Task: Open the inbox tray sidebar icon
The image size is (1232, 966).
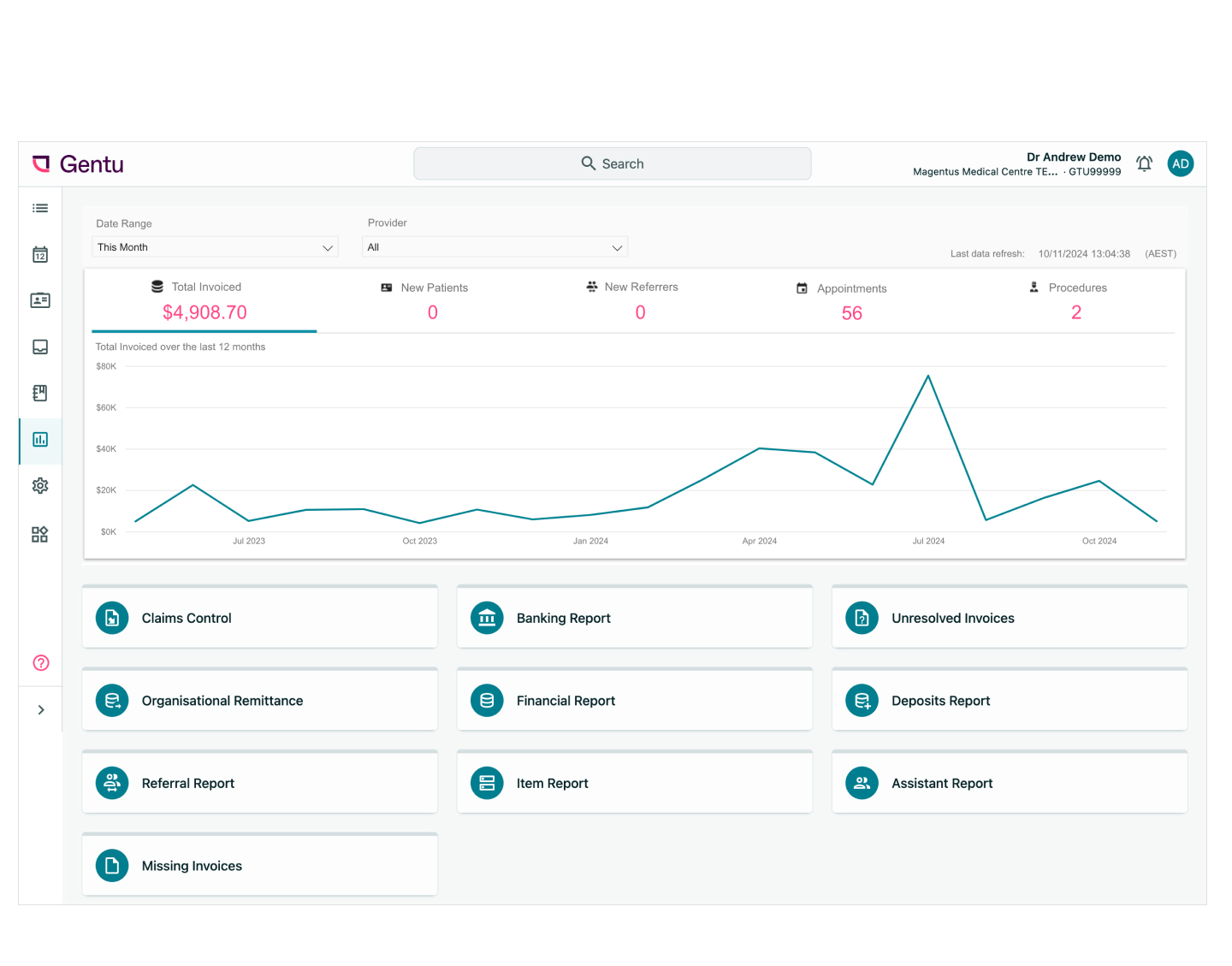Action: click(40, 347)
